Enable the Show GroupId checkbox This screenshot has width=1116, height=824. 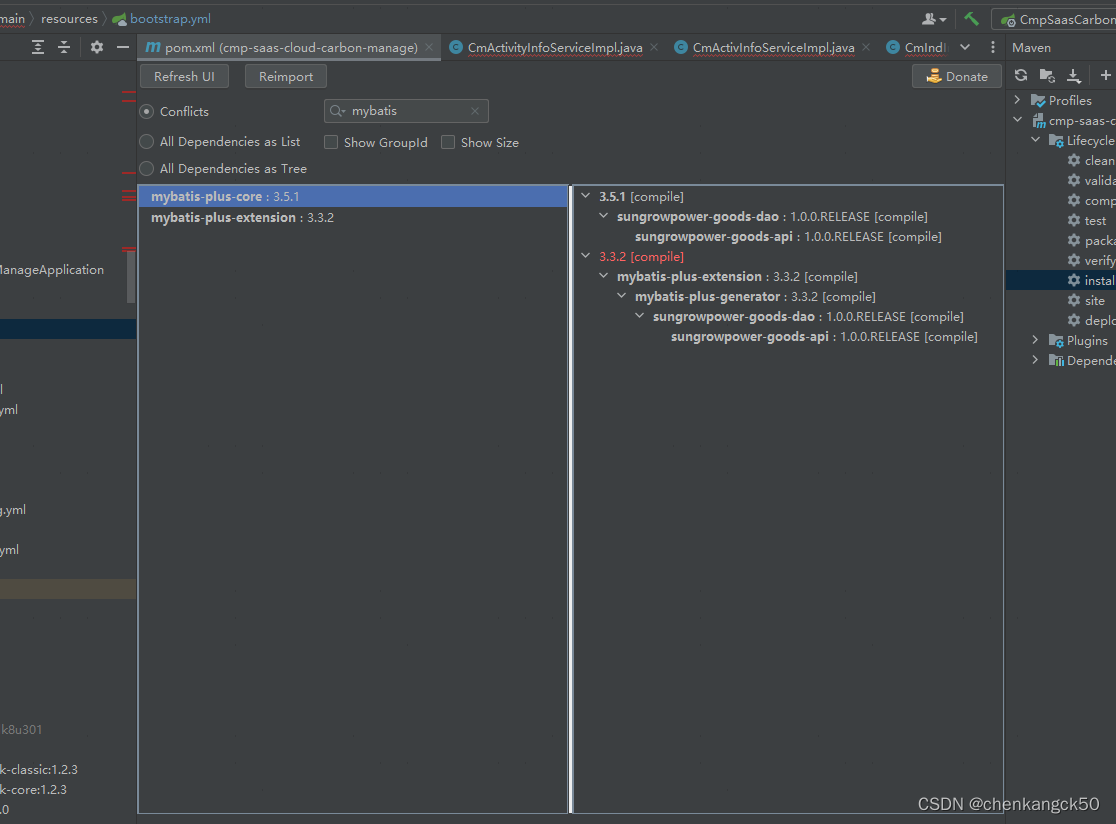(x=331, y=142)
